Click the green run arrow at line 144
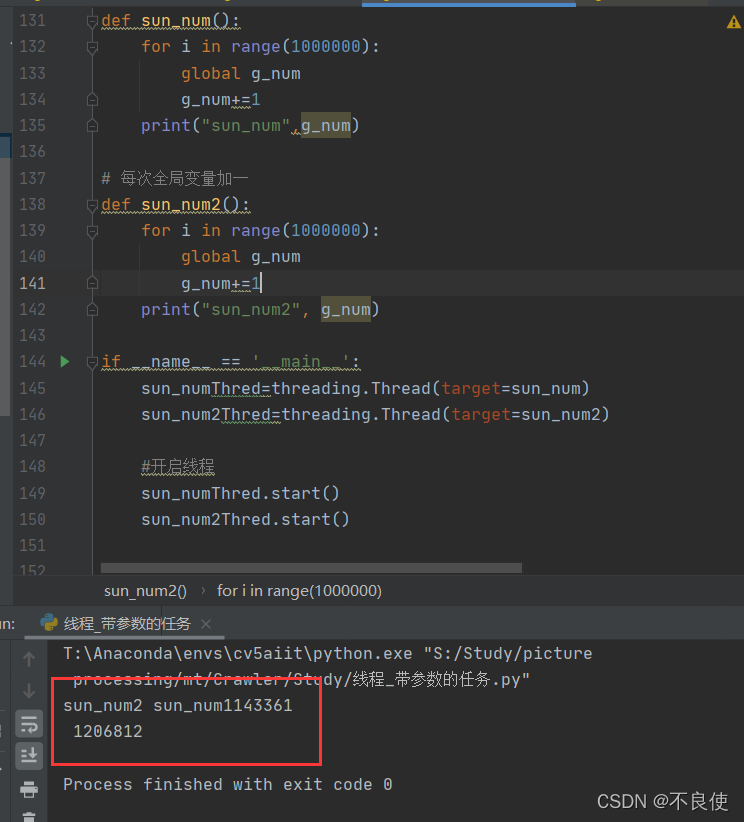 pyautogui.click(x=65, y=362)
